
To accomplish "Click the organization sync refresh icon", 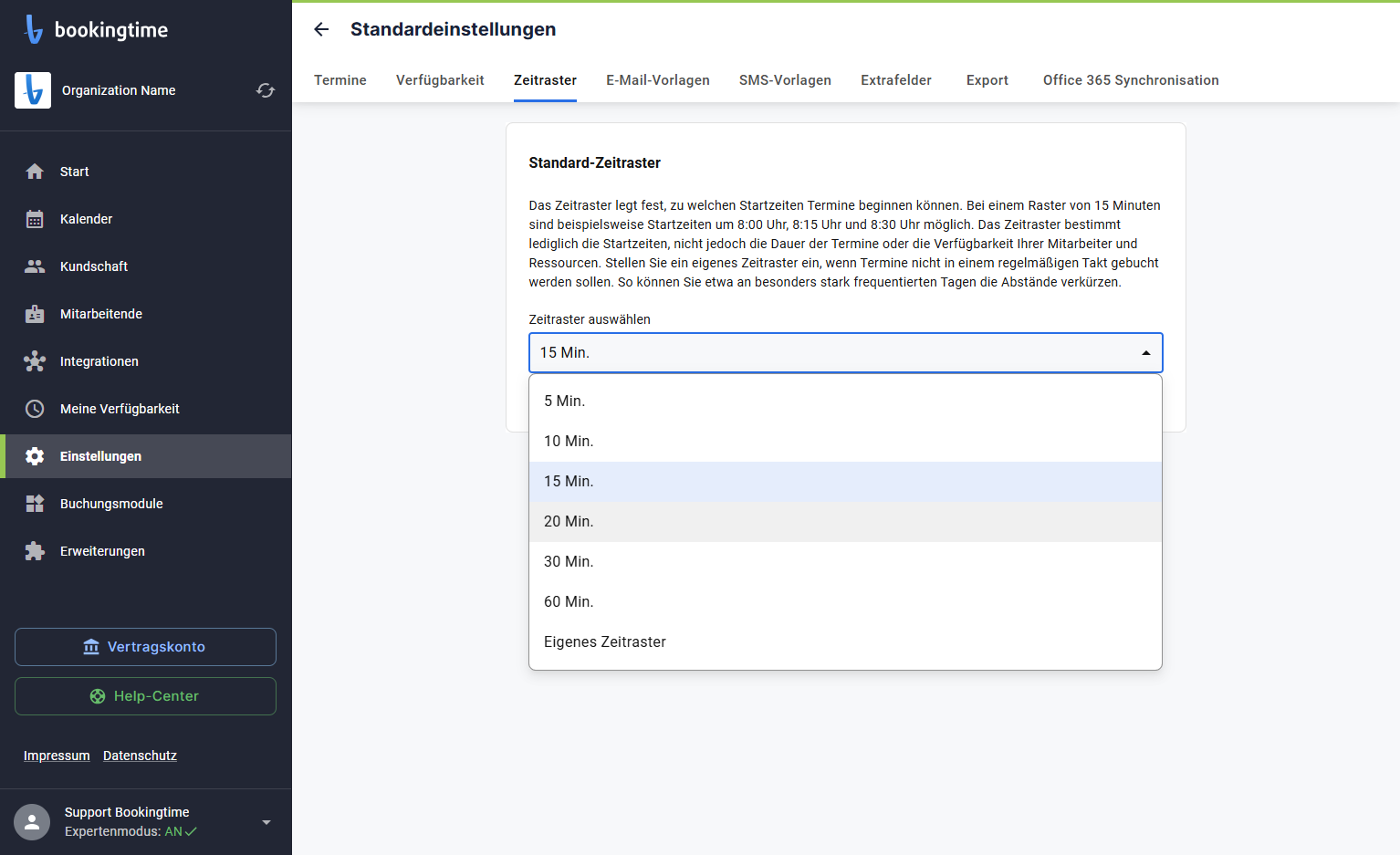I will [x=266, y=90].
